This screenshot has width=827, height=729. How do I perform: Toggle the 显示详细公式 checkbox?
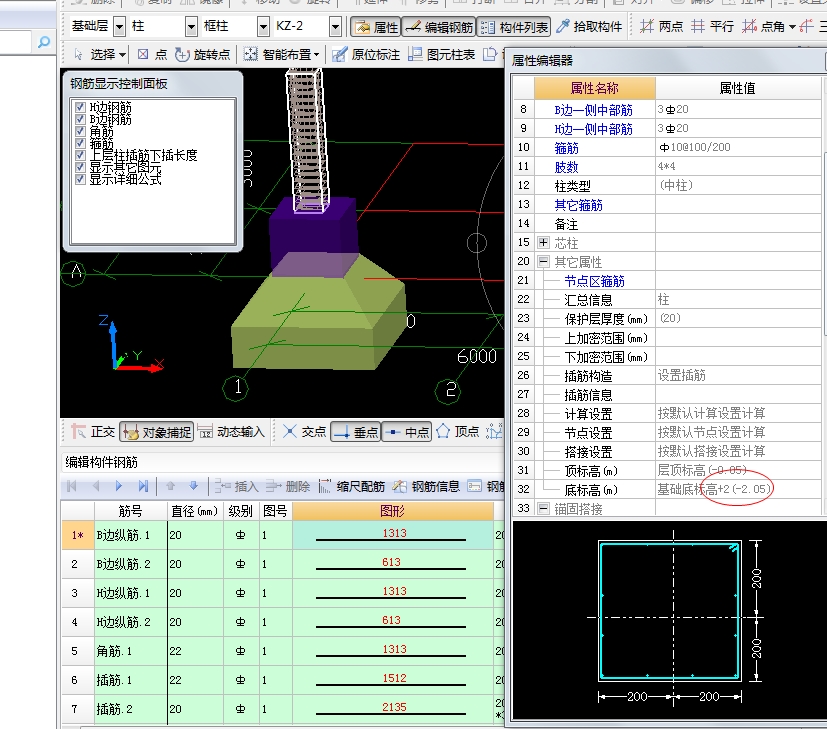(x=80, y=180)
